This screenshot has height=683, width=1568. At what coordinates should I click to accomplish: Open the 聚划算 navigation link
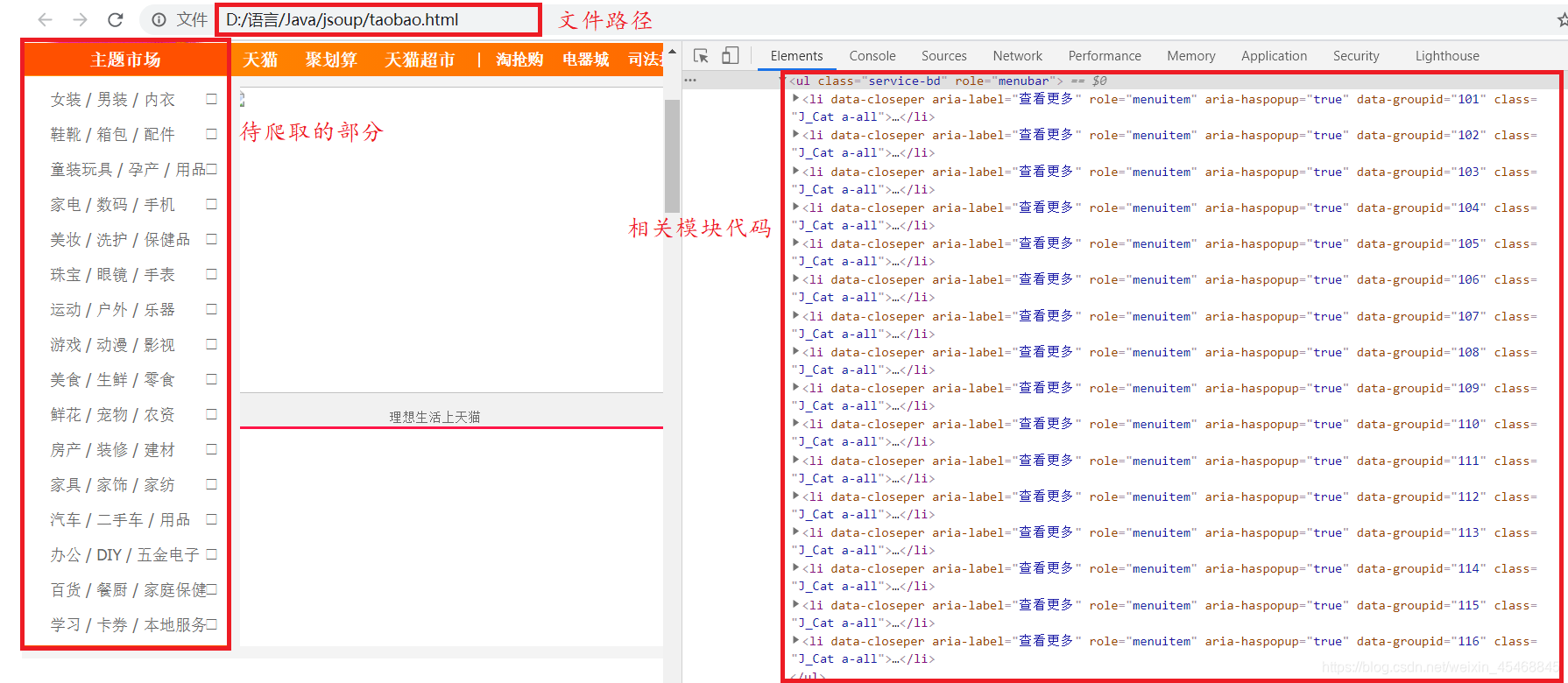331,60
